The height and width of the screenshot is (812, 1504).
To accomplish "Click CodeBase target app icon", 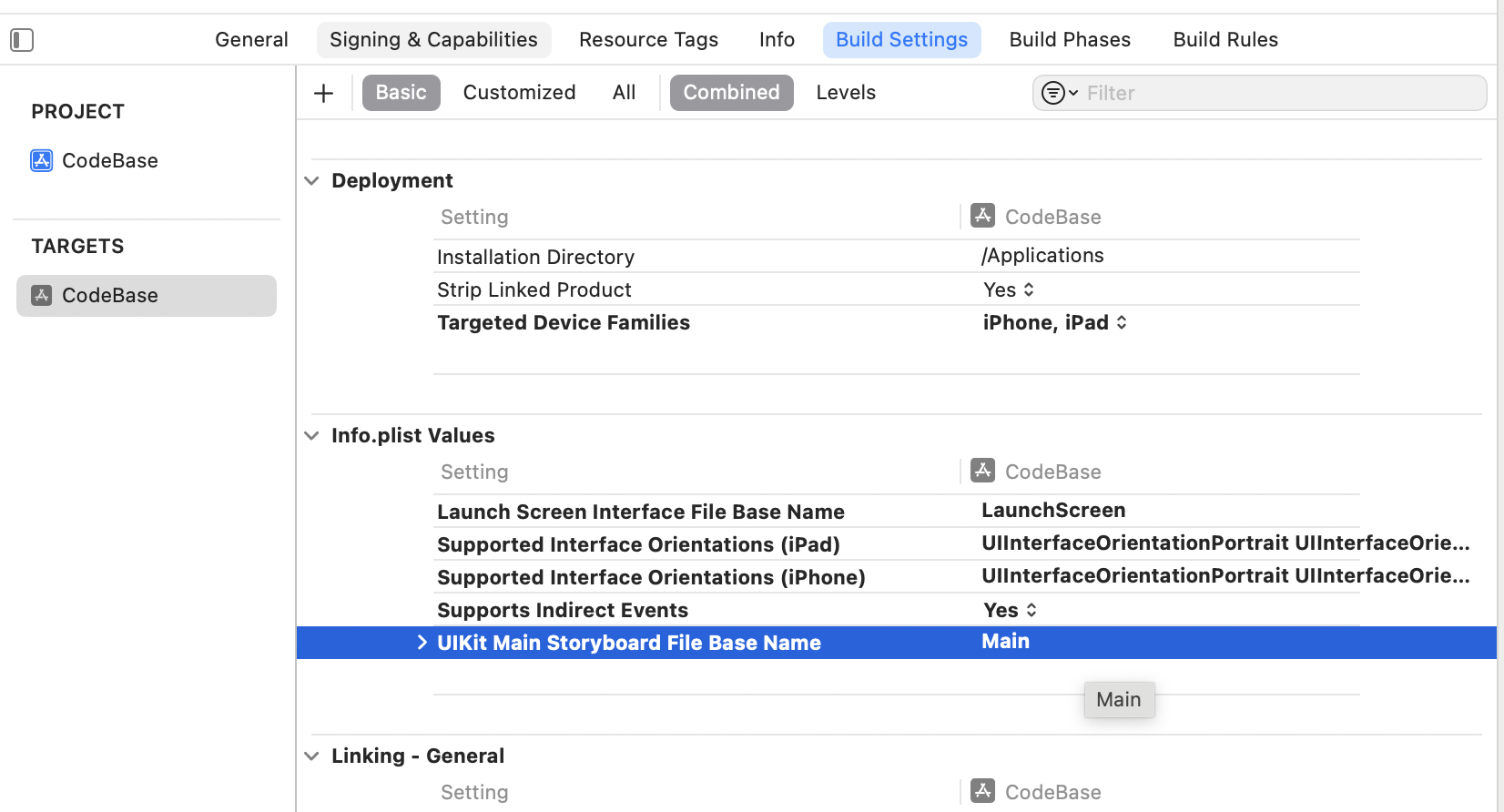I will click(42, 296).
